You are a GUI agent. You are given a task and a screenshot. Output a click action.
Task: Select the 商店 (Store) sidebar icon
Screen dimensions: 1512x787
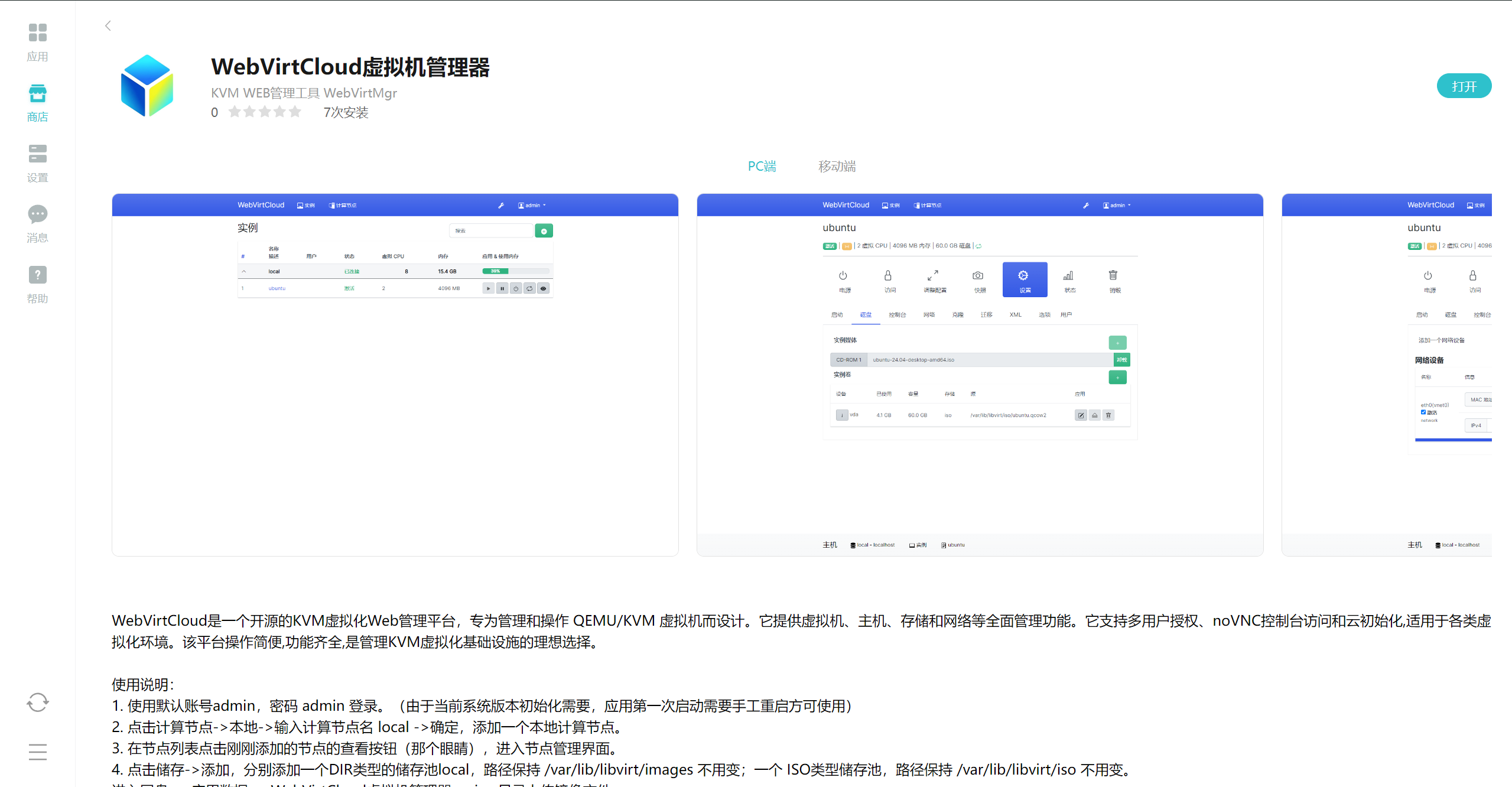37,93
